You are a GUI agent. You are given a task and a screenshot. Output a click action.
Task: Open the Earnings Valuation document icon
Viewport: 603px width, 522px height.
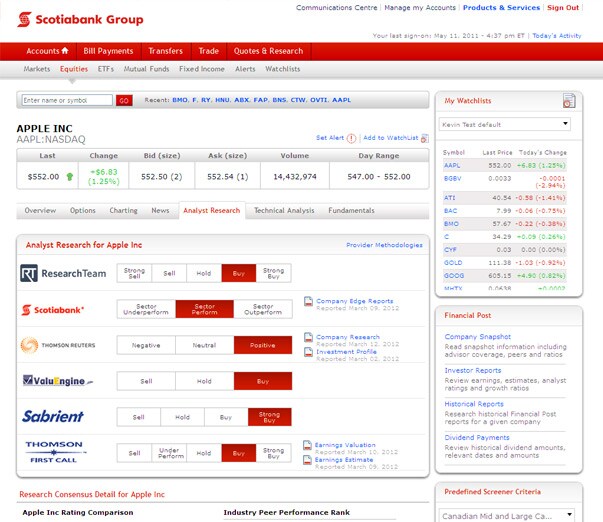pyautogui.click(x=309, y=446)
